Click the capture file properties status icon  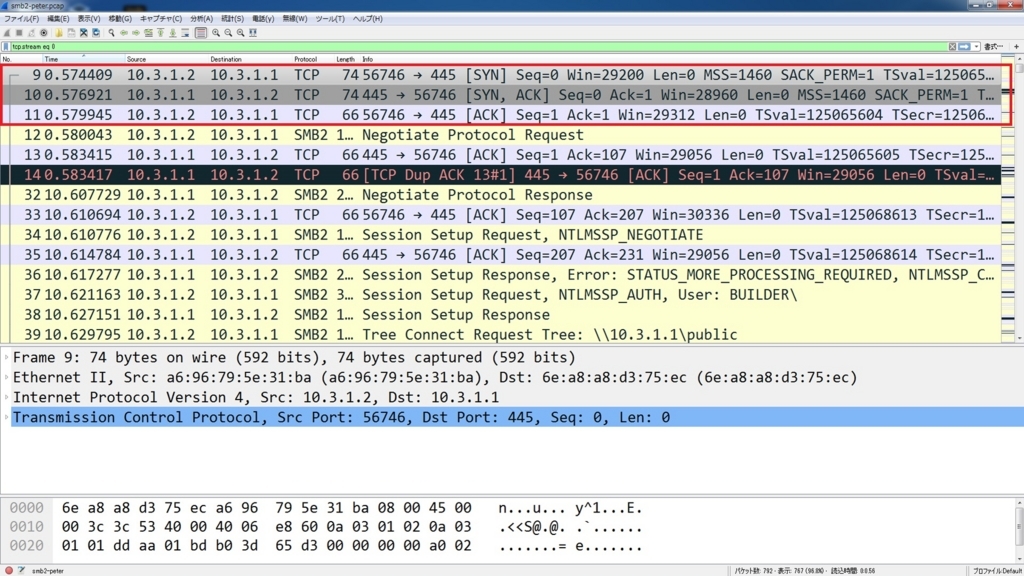click(x=22, y=570)
